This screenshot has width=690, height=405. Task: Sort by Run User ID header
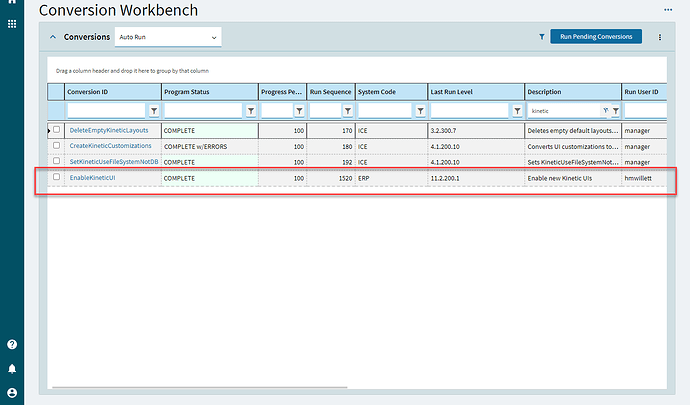click(644, 92)
